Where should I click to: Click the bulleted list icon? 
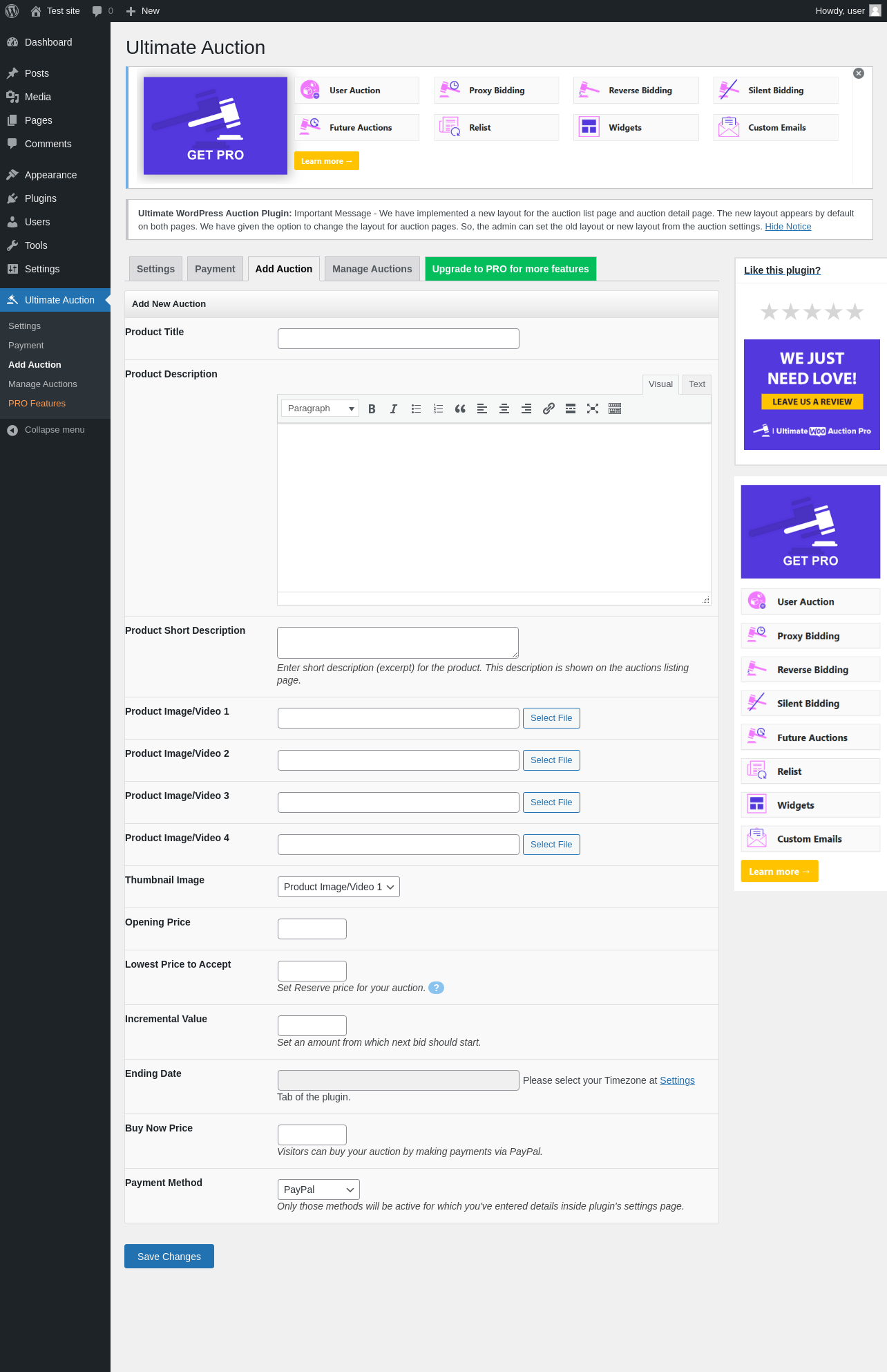tap(416, 408)
